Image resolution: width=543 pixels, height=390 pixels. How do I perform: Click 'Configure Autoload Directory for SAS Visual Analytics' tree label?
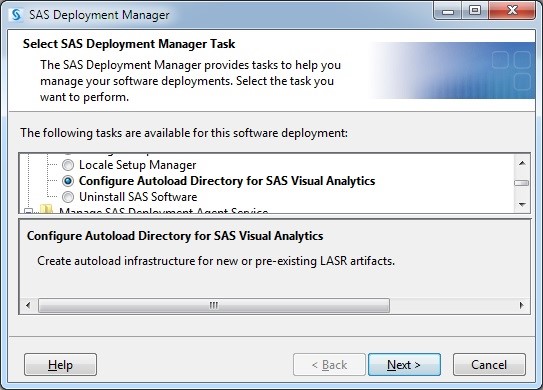tap(227, 181)
